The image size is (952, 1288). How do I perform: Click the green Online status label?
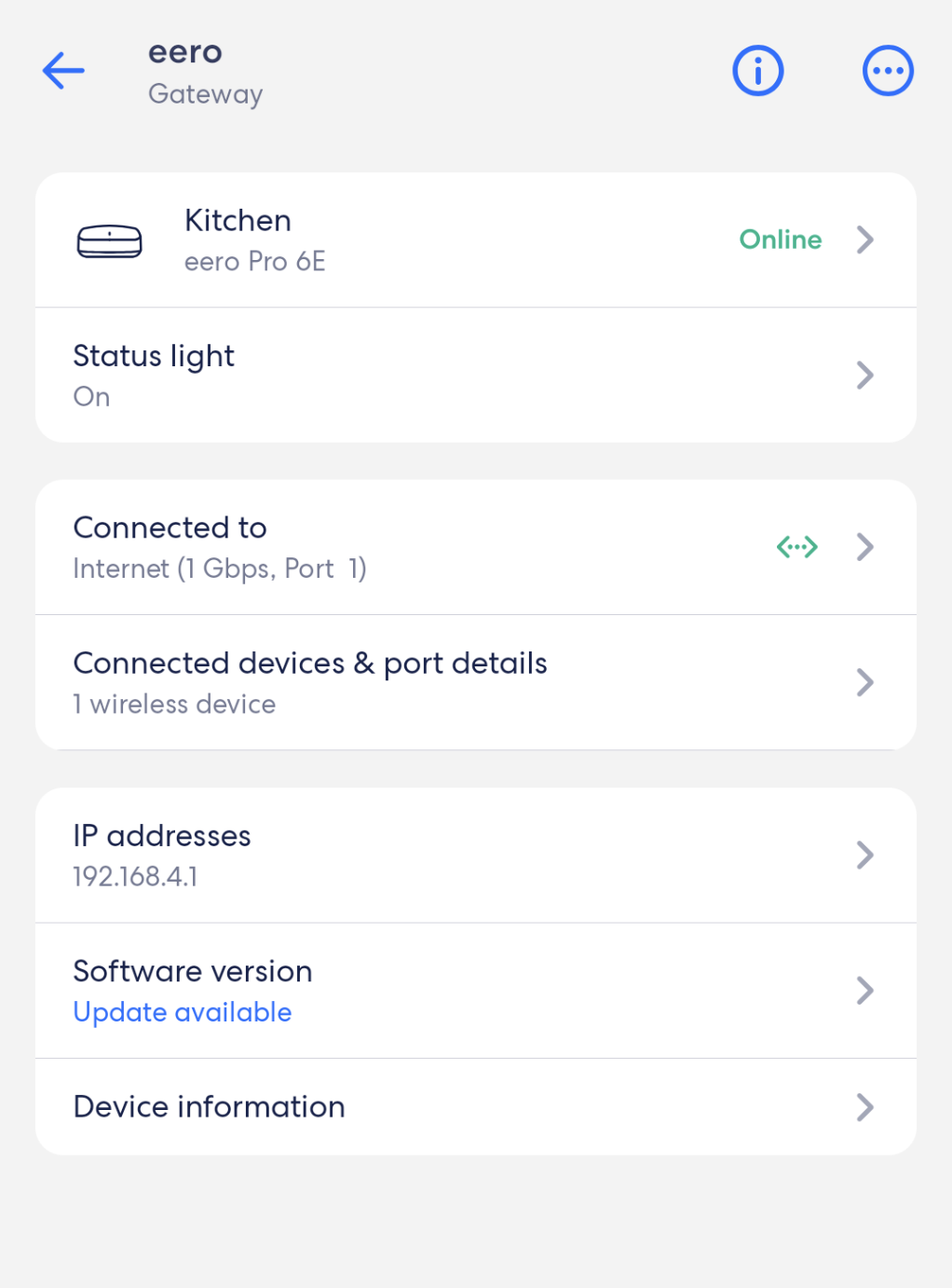coord(780,240)
